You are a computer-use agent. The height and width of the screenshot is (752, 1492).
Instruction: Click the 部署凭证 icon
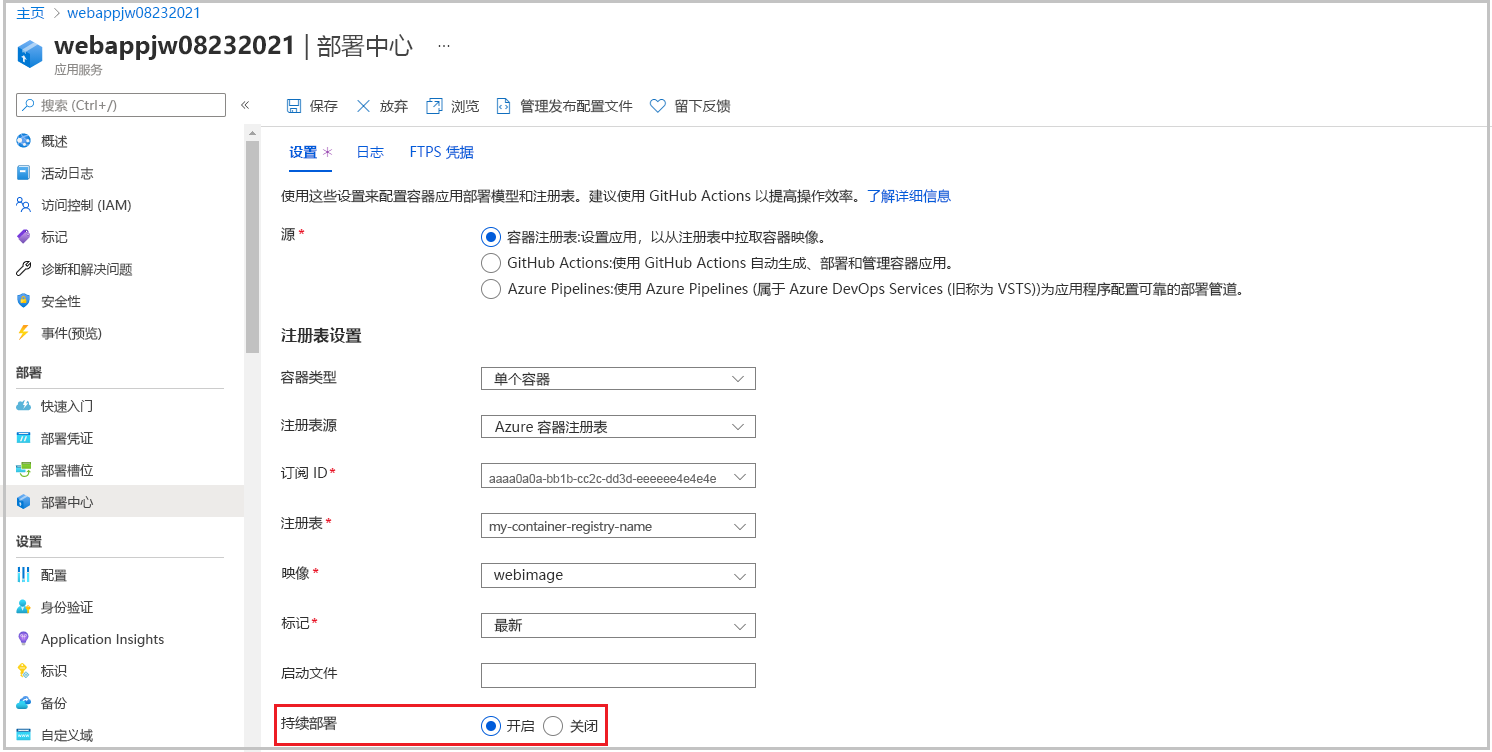24,438
